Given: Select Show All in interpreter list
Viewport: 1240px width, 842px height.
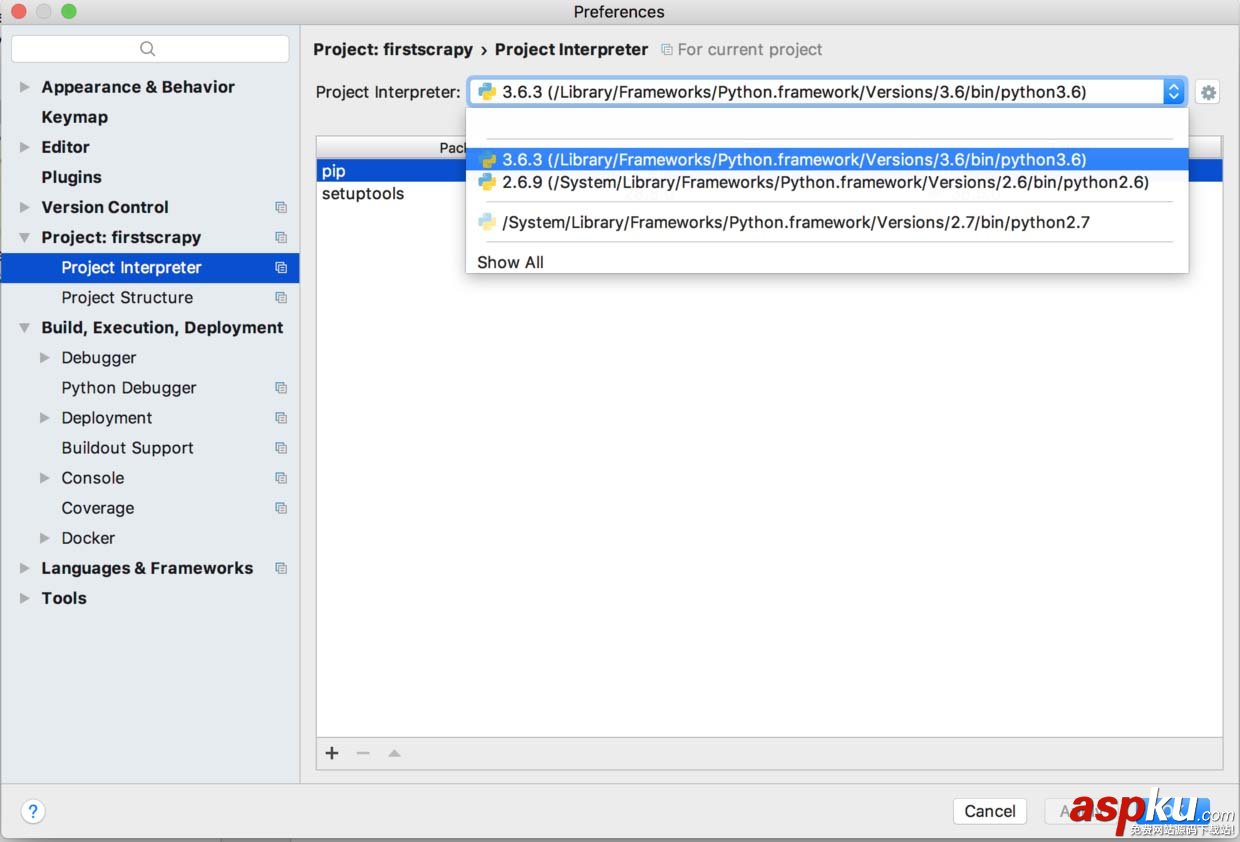Looking at the screenshot, I should point(827,262).
